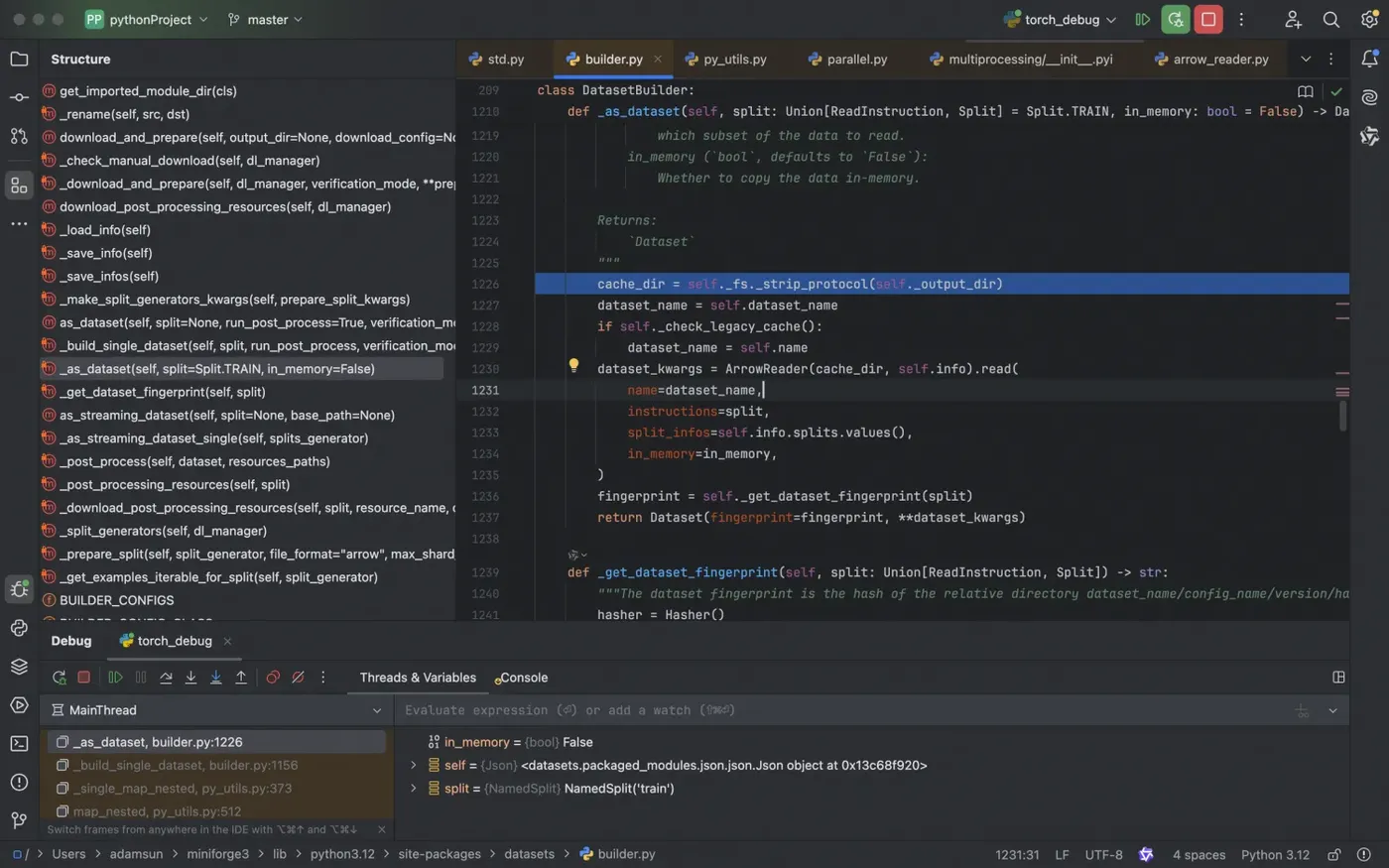Open debugger layout settings icon

[x=1338, y=678]
